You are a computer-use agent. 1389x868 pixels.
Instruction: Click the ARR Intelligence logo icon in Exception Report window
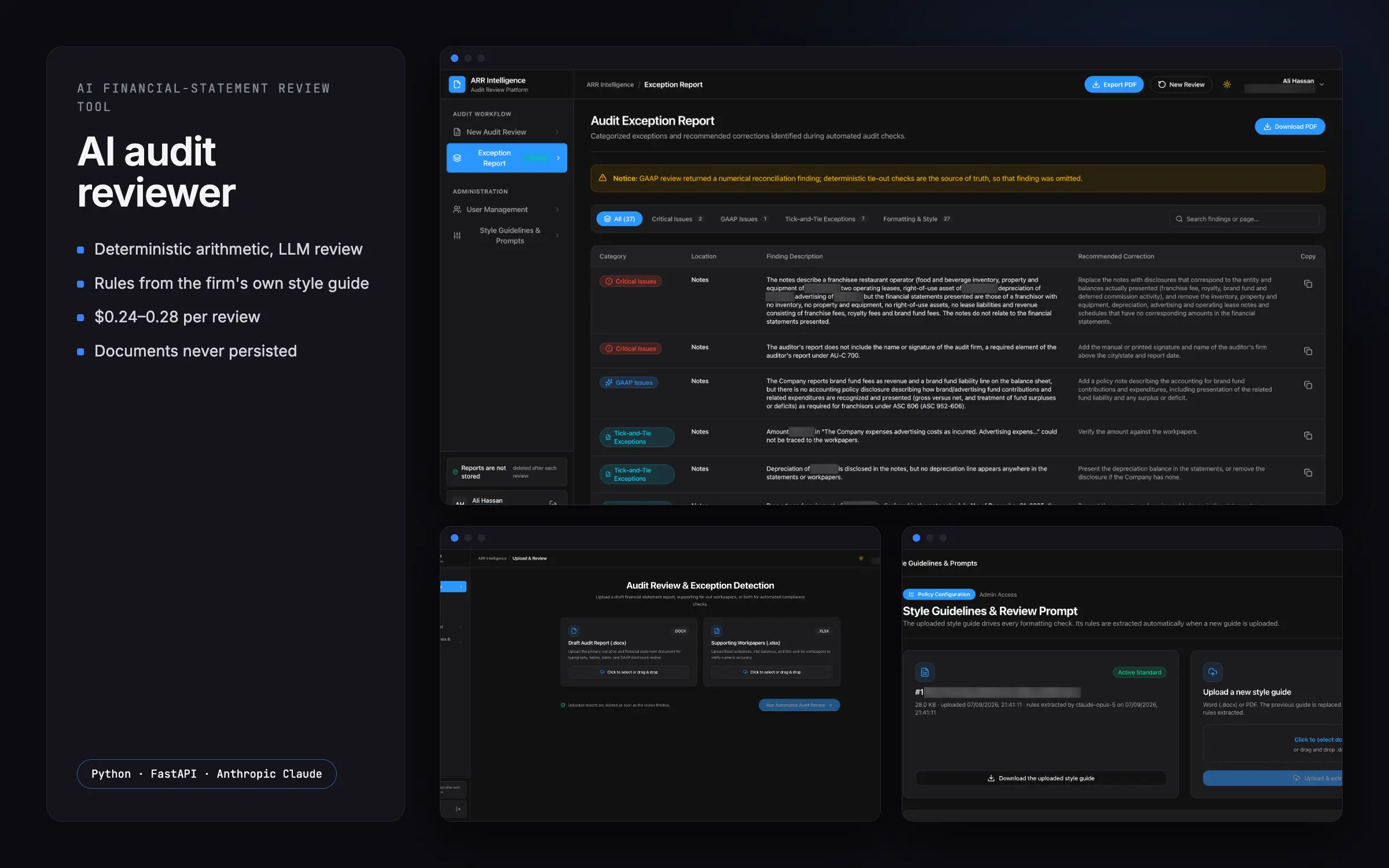point(457,84)
